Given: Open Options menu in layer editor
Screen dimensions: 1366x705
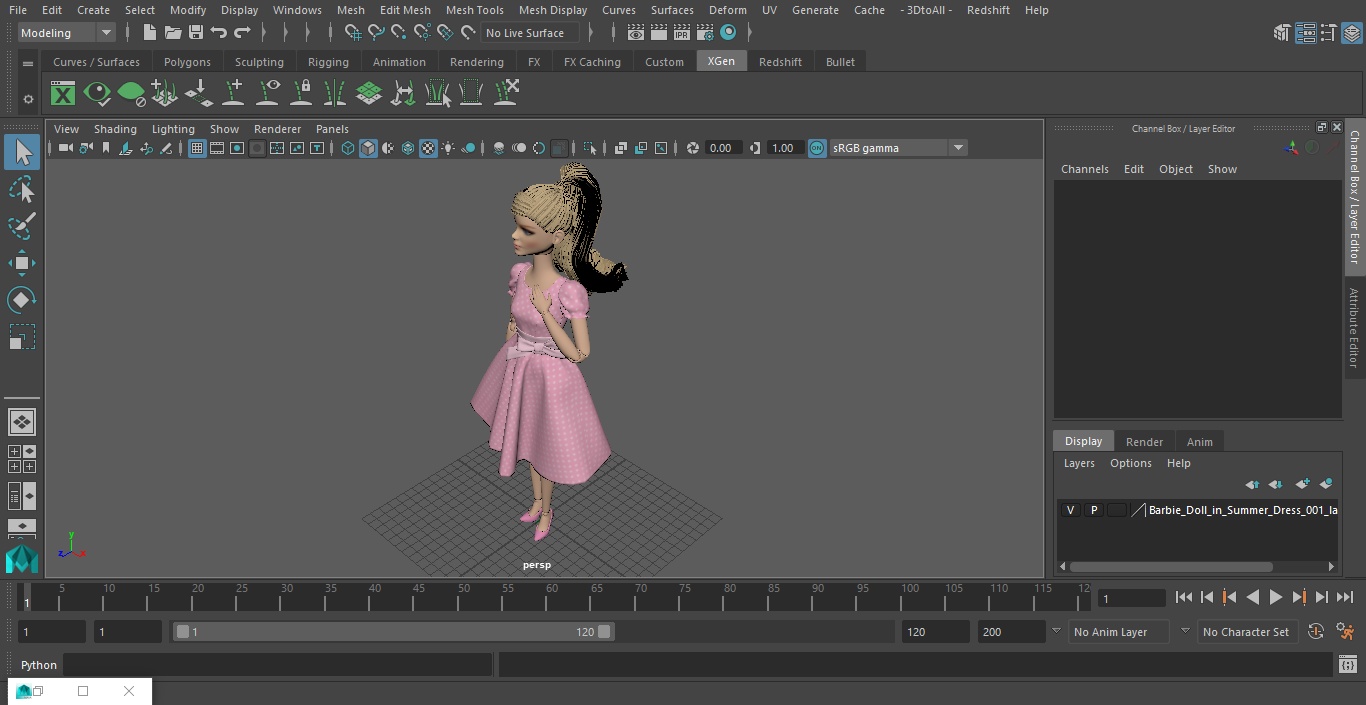Looking at the screenshot, I should (1131, 463).
